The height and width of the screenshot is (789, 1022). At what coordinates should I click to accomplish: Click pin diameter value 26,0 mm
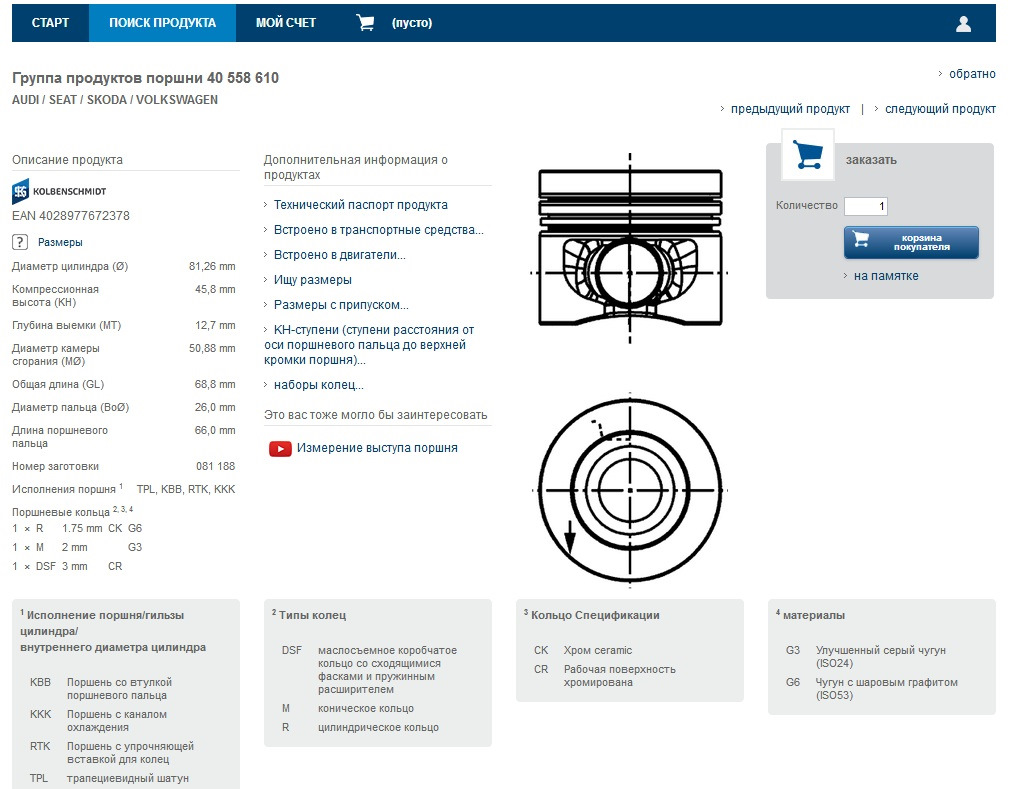[215, 407]
